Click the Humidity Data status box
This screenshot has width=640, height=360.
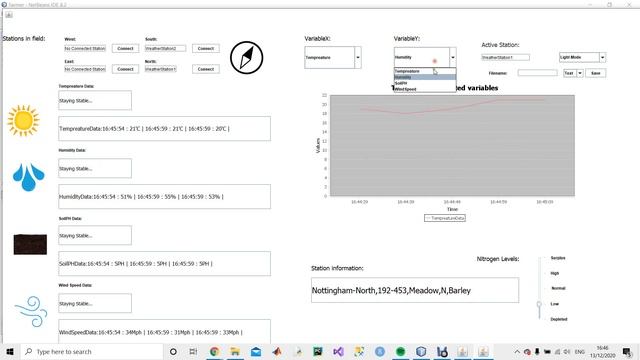point(95,168)
